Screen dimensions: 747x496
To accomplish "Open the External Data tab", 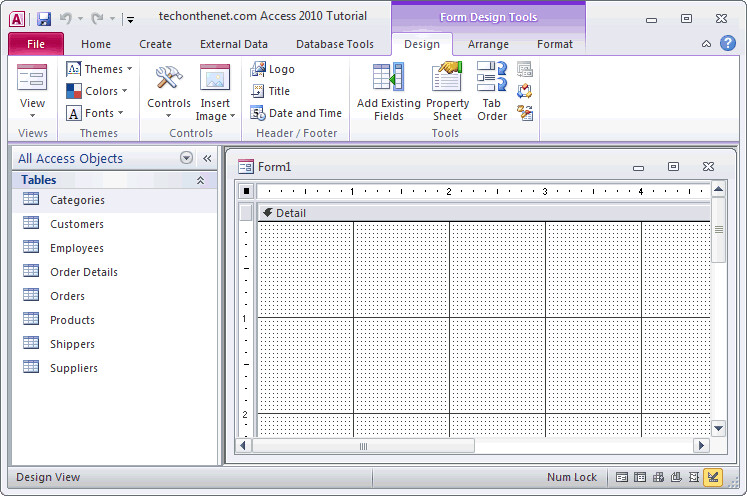I will (x=234, y=44).
